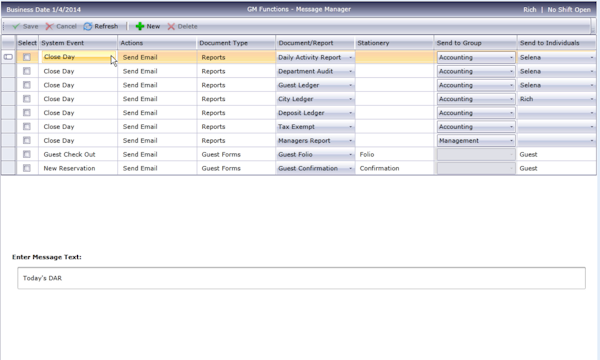Tick the checkbox for City Ledger row
Screen dimensions: 600x360
(x=26, y=99)
